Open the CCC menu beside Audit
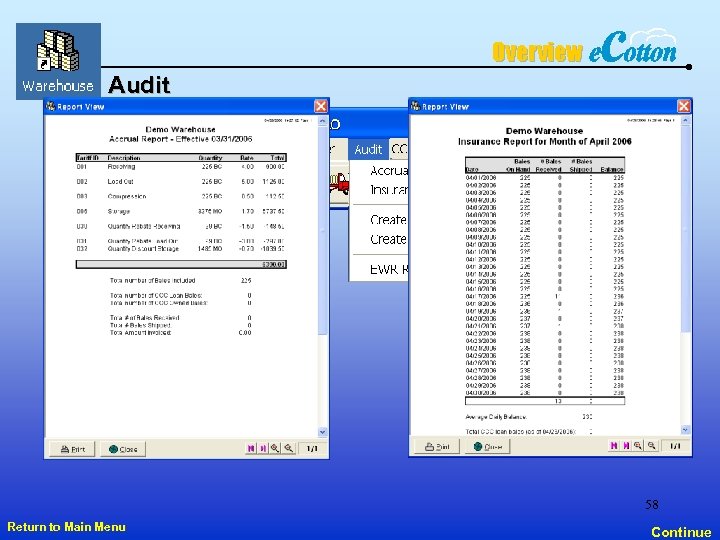This screenshot has height=540, width=720. tap(399, 149)
